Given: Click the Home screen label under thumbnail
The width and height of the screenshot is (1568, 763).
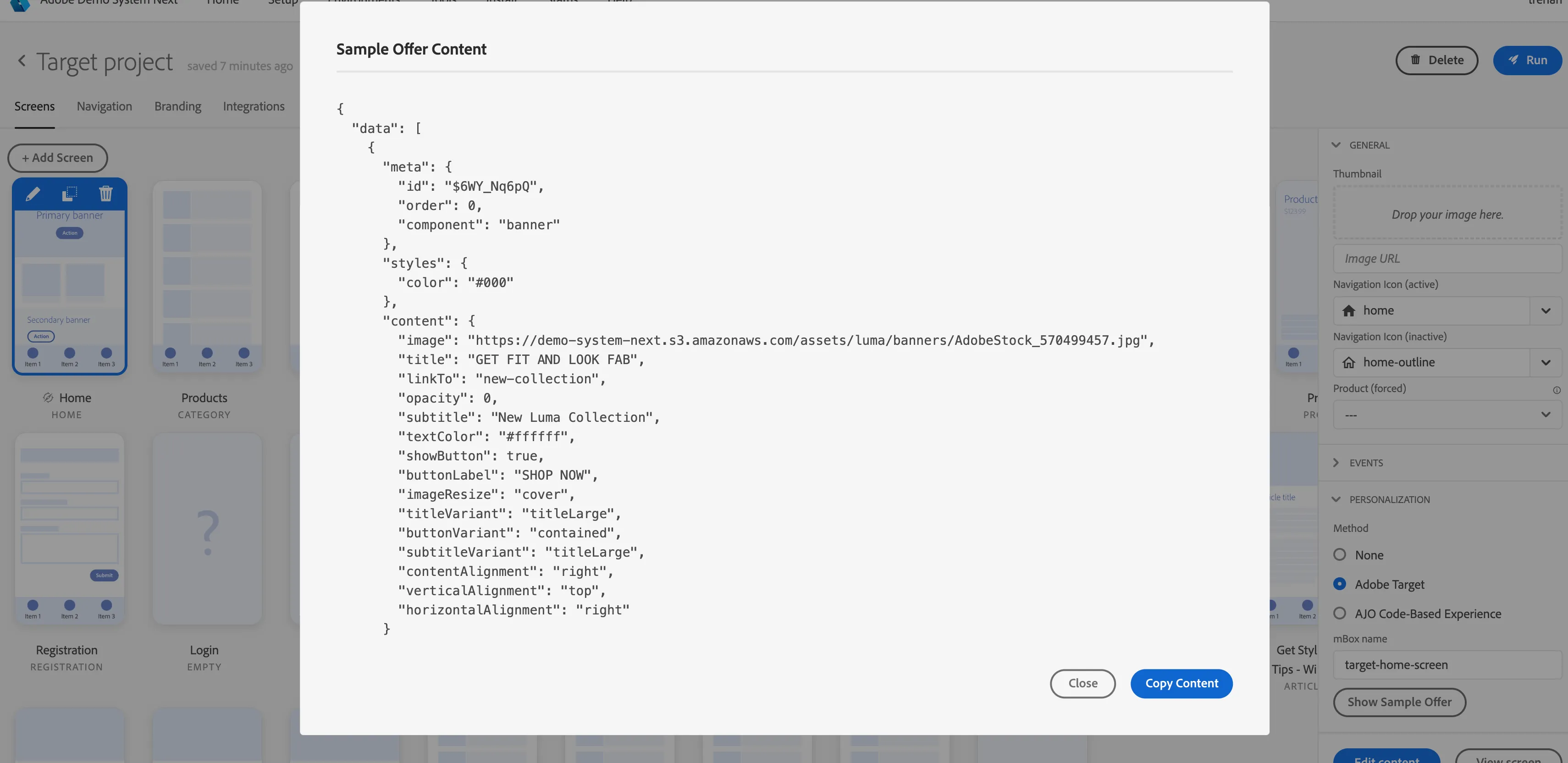Looking at the screenshot, I should (x=75, y=398).
